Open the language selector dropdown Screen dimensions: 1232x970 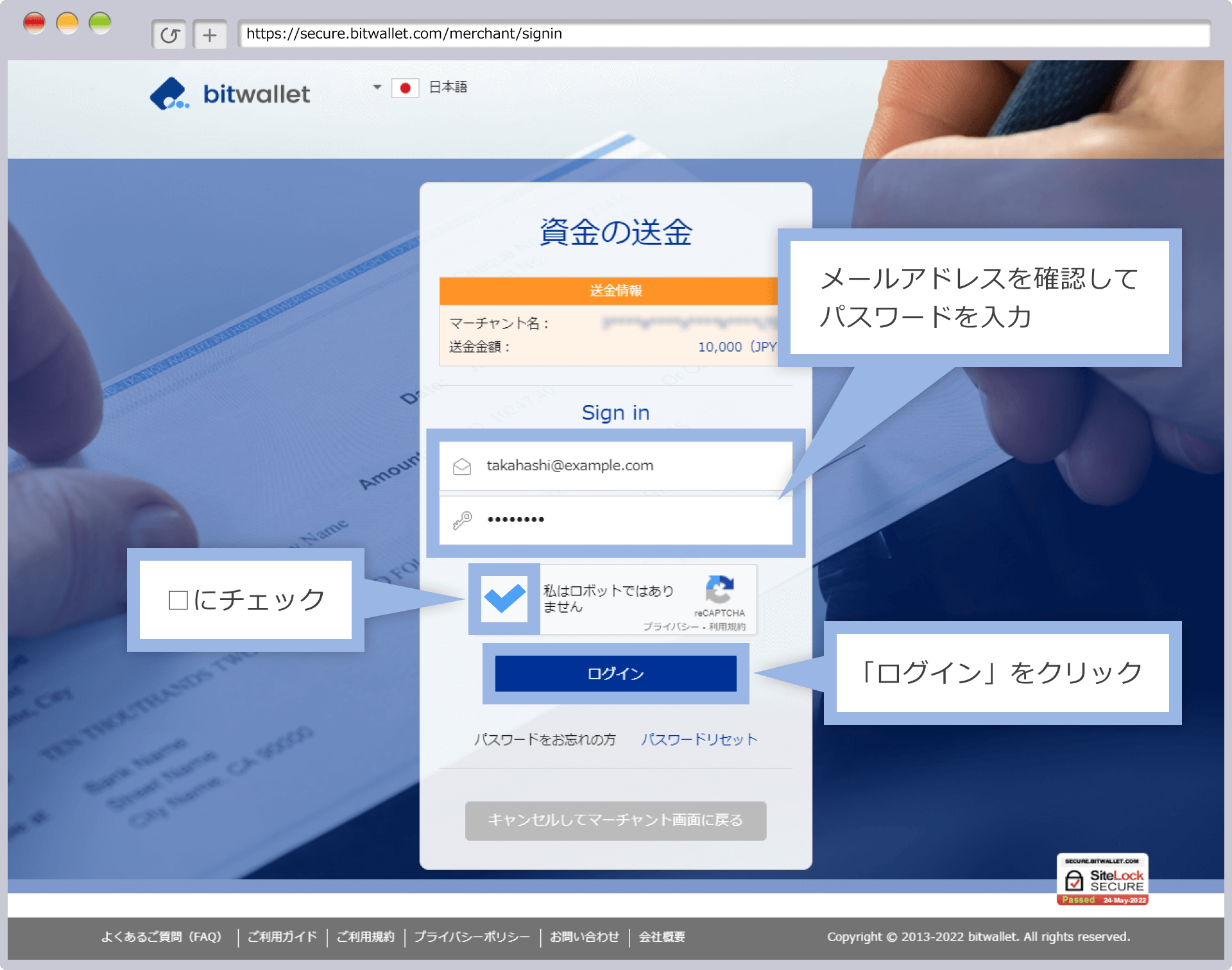coord(377,87)
